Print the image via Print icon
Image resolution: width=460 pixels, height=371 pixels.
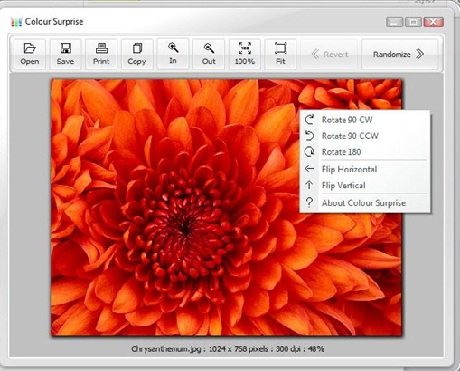[101, 54]
